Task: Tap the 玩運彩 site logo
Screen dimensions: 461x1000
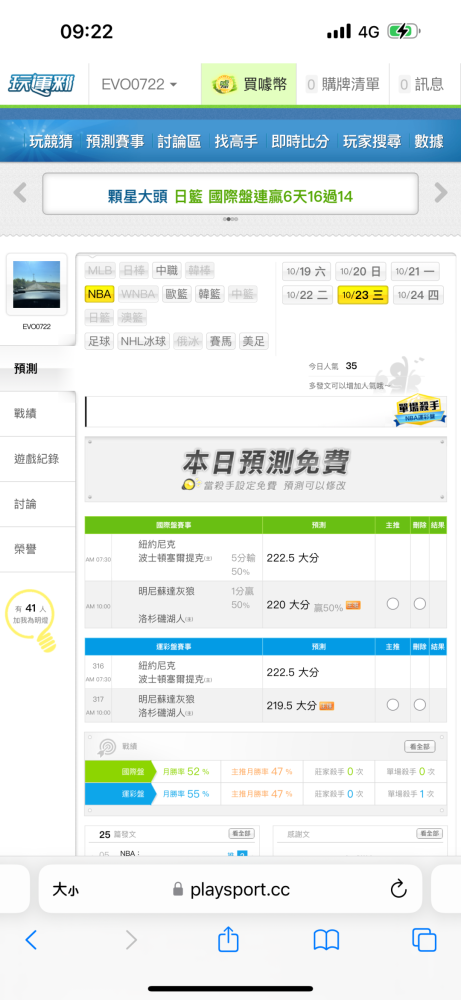Action: [x=40, y=84]
